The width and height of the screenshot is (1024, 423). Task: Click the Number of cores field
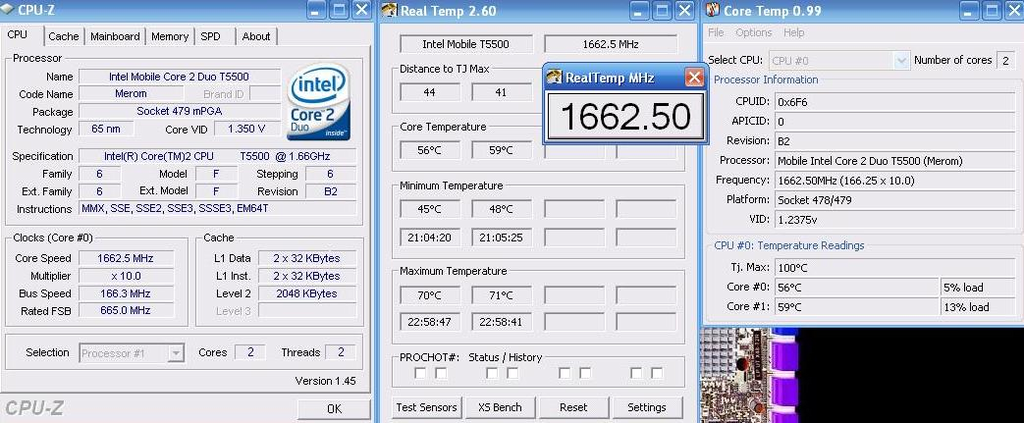point(1005,60)
